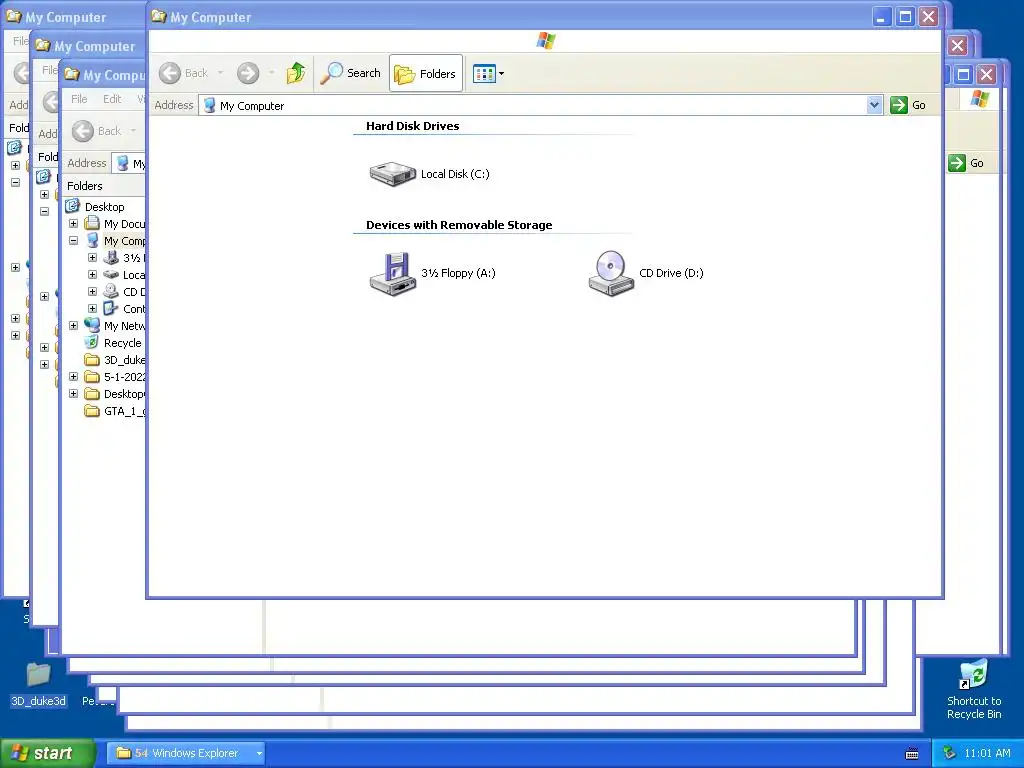Open the Forward history dropdown arrow
This screenshot has height=768, width=1024.
pyautogui.click(x=272, y=73)
